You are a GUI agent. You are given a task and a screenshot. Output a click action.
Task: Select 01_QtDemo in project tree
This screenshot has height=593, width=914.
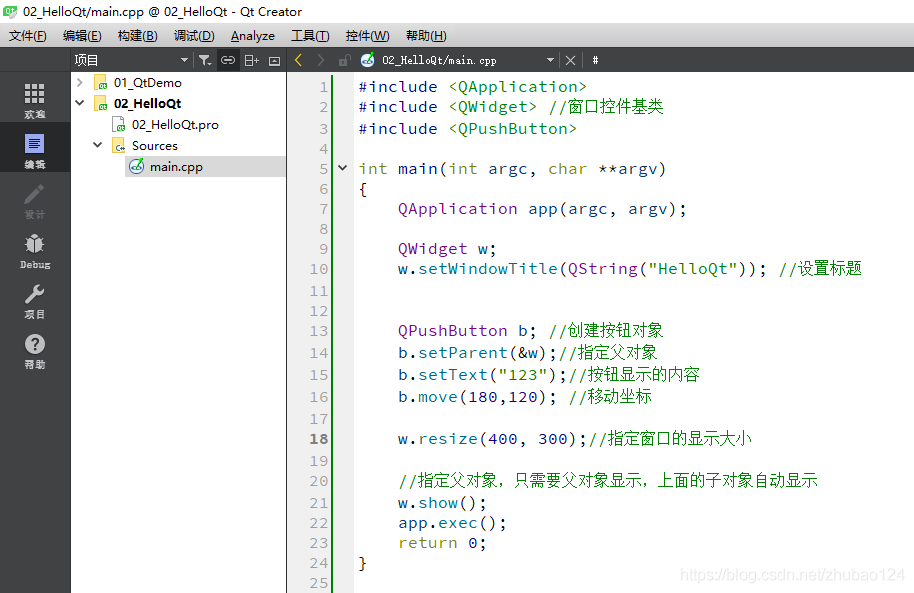[147, 83]
